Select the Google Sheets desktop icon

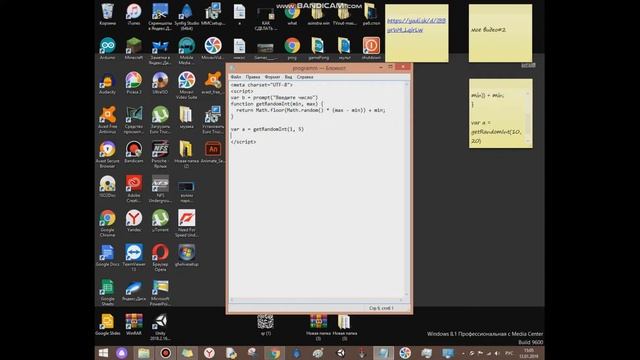107,292
